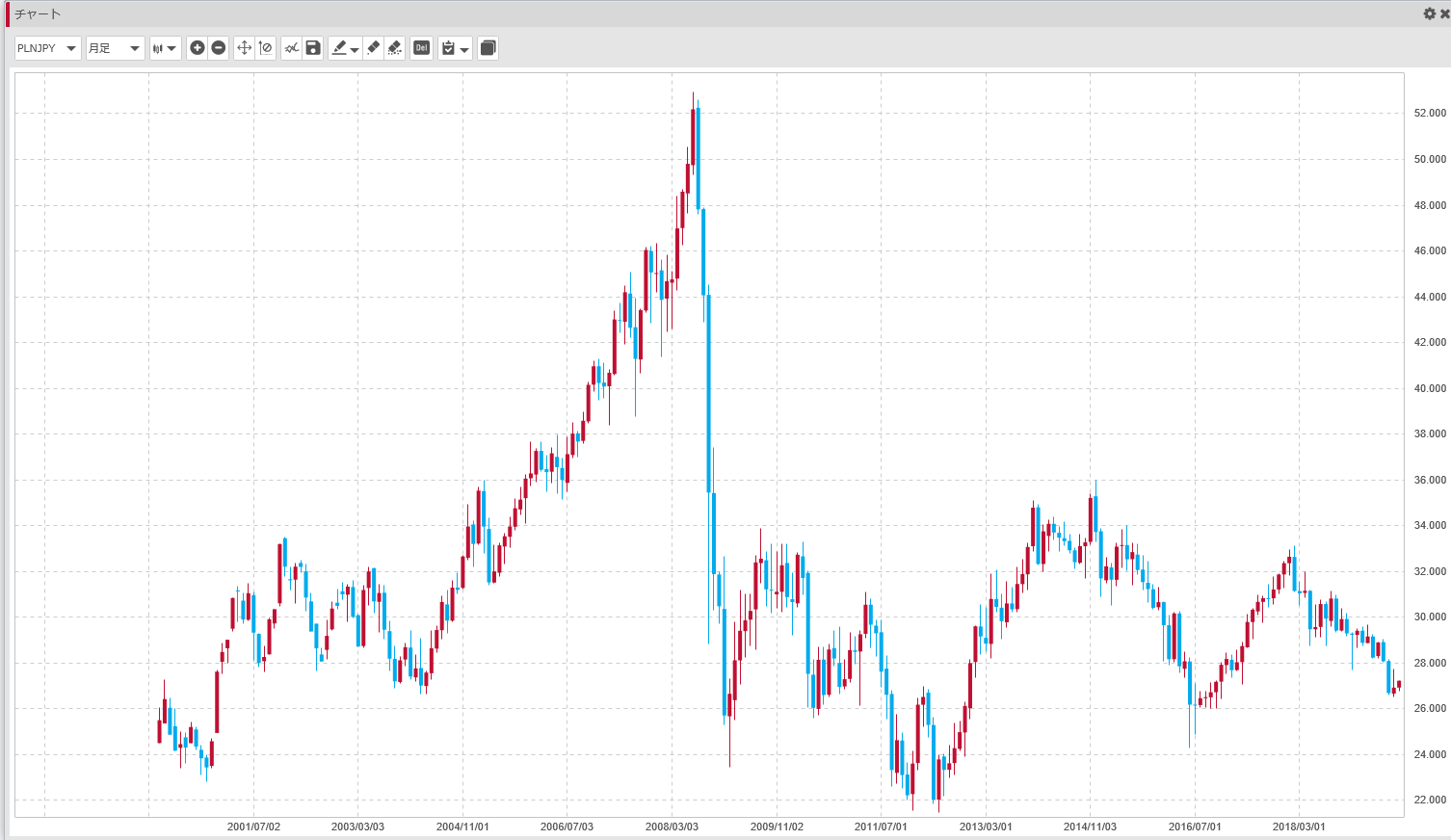The image size is (1451, 840).
Task: Open the technical indicators icon
Action: point(291,48)
